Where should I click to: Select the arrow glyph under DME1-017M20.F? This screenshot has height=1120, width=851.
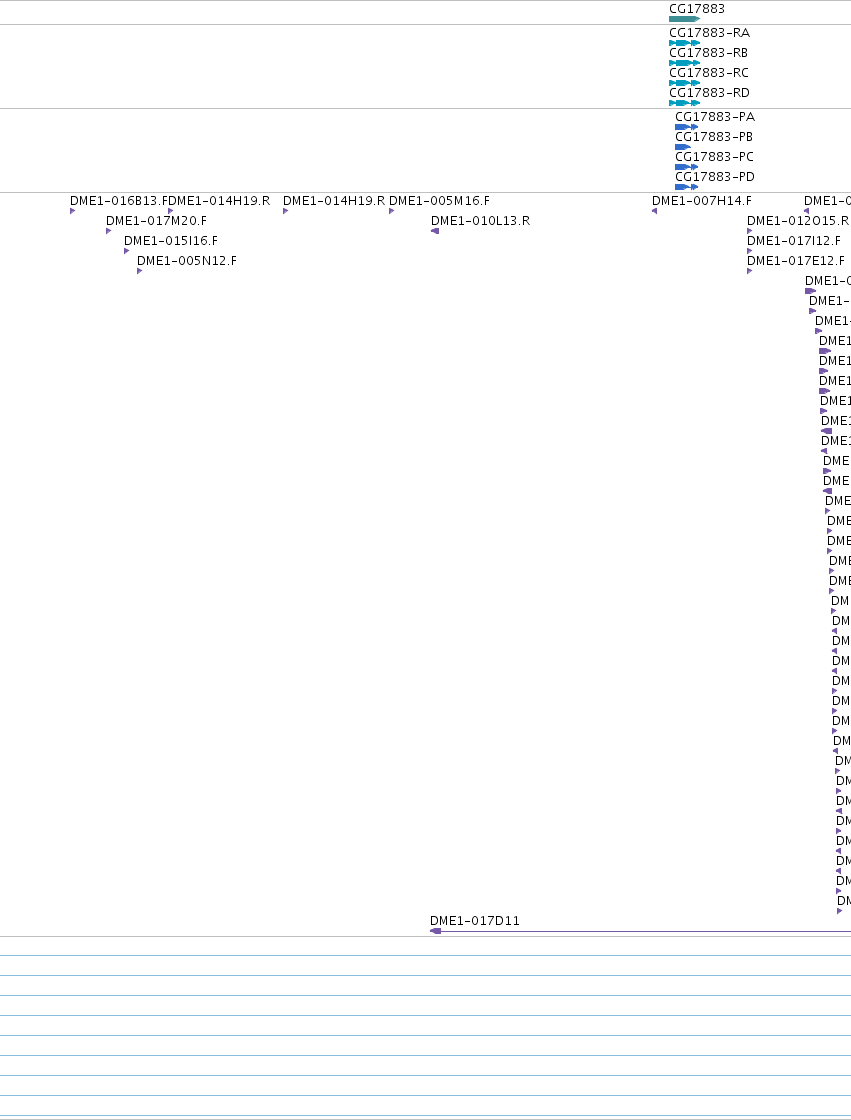[109, 231]
